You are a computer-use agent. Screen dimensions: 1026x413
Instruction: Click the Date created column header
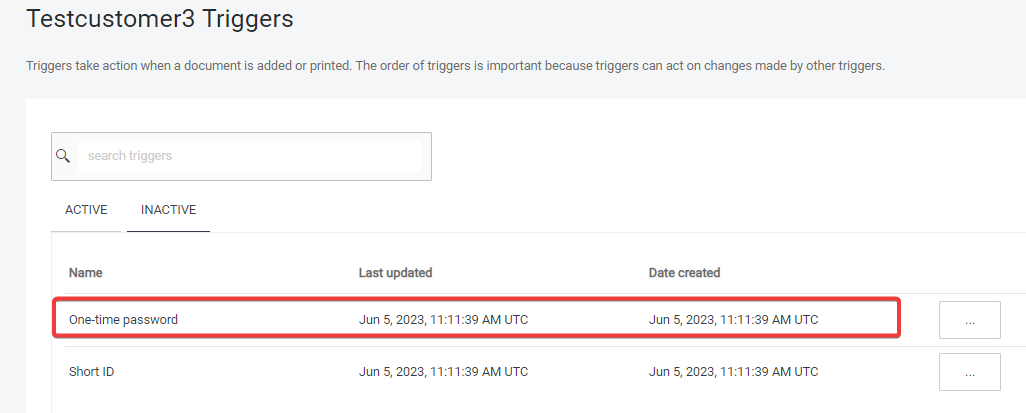[x=684, y=273]
